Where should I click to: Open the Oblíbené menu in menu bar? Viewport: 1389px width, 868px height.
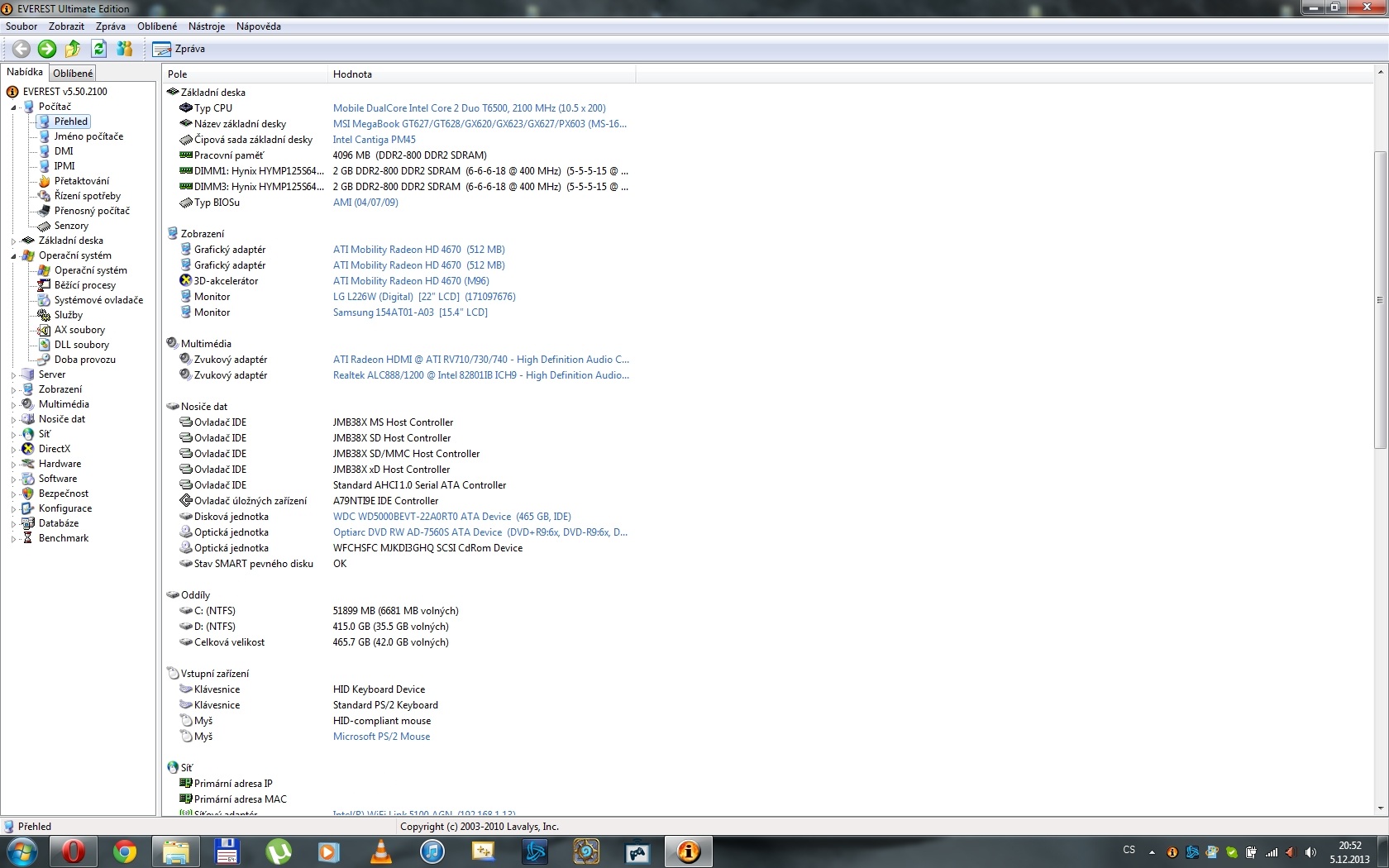[x=157, y=26]
